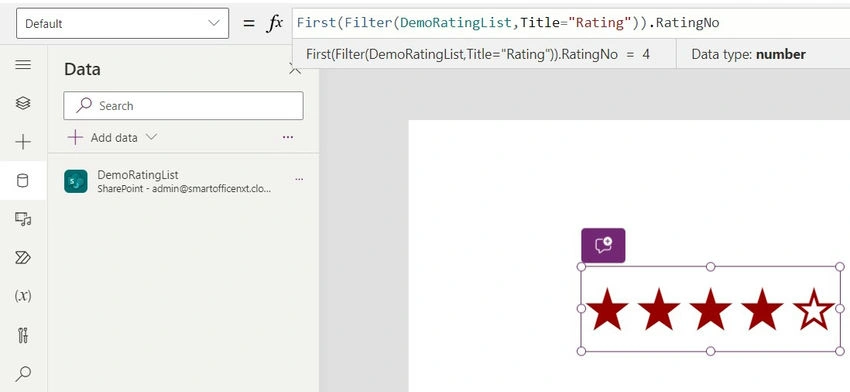This screenshot has width=850, height=392.
Task: Close the Data panel
Action: pos(295,69)
